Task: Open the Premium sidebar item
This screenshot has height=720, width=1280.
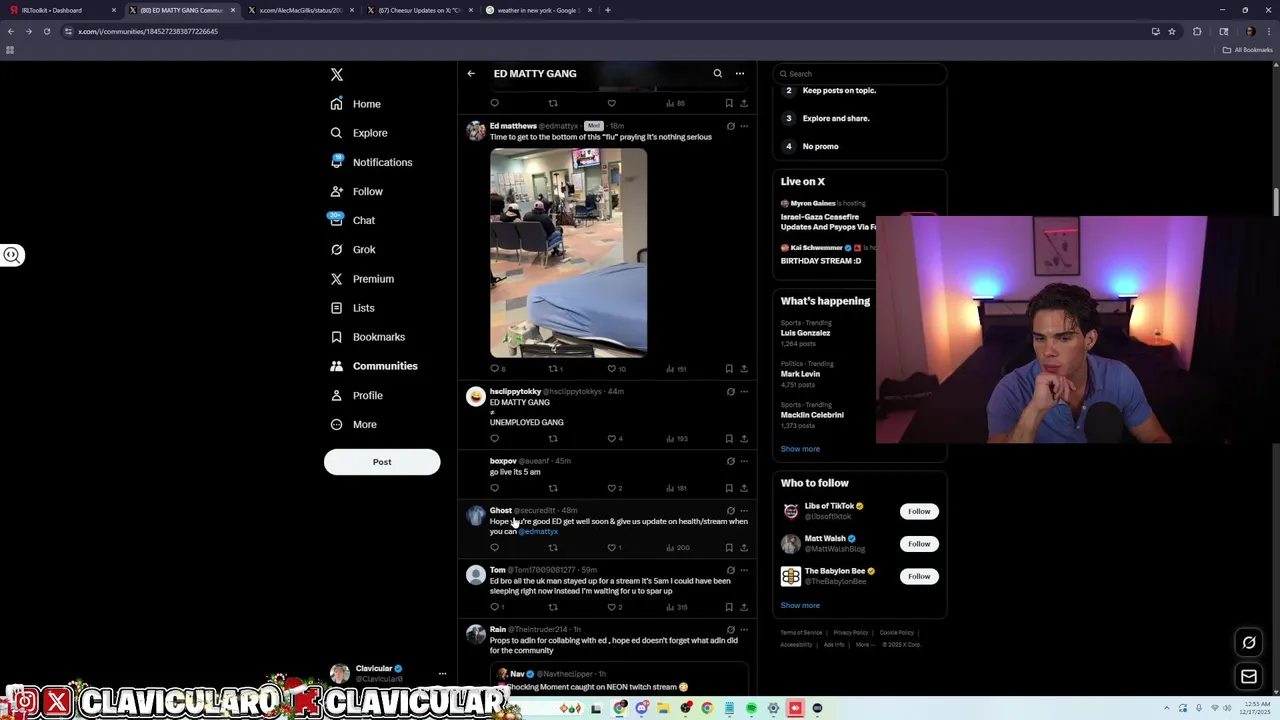Action: point(362,279)
